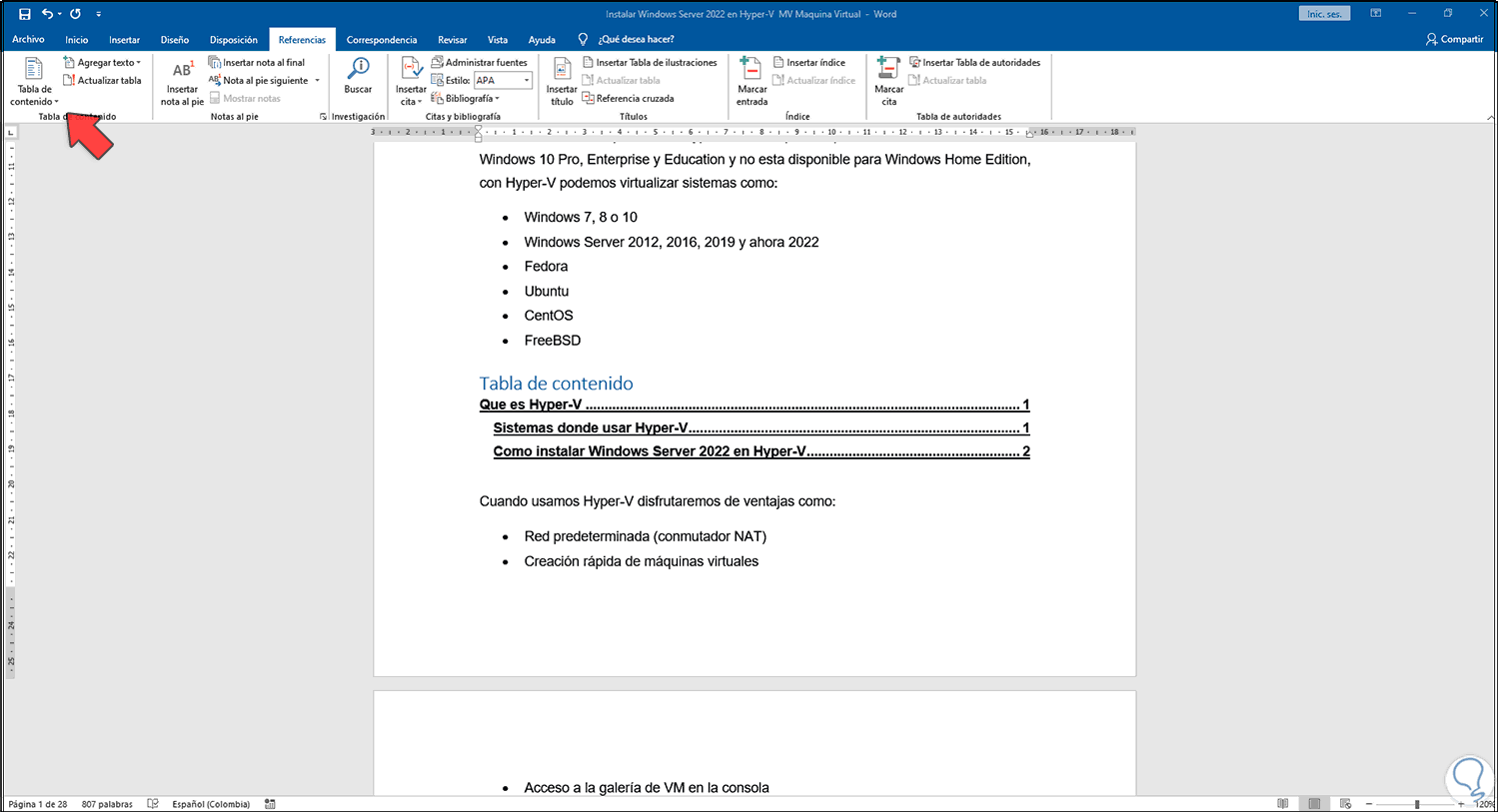Viewport: 1499px width, 812px height.
Task: Click the zoom level slider handle
Action: click(1417, 804)
